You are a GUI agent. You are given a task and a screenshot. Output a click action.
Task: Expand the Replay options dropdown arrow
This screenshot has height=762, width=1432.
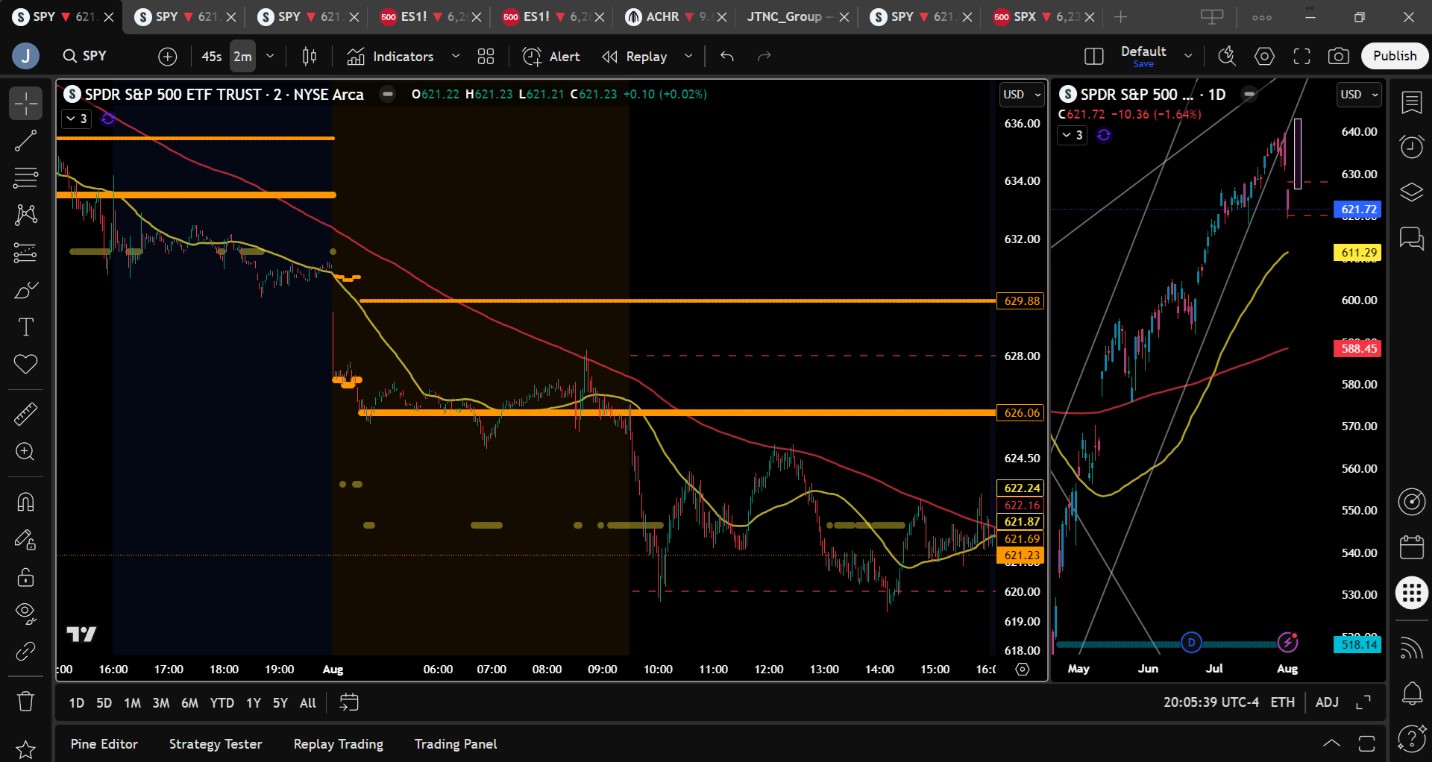point(688,56)
